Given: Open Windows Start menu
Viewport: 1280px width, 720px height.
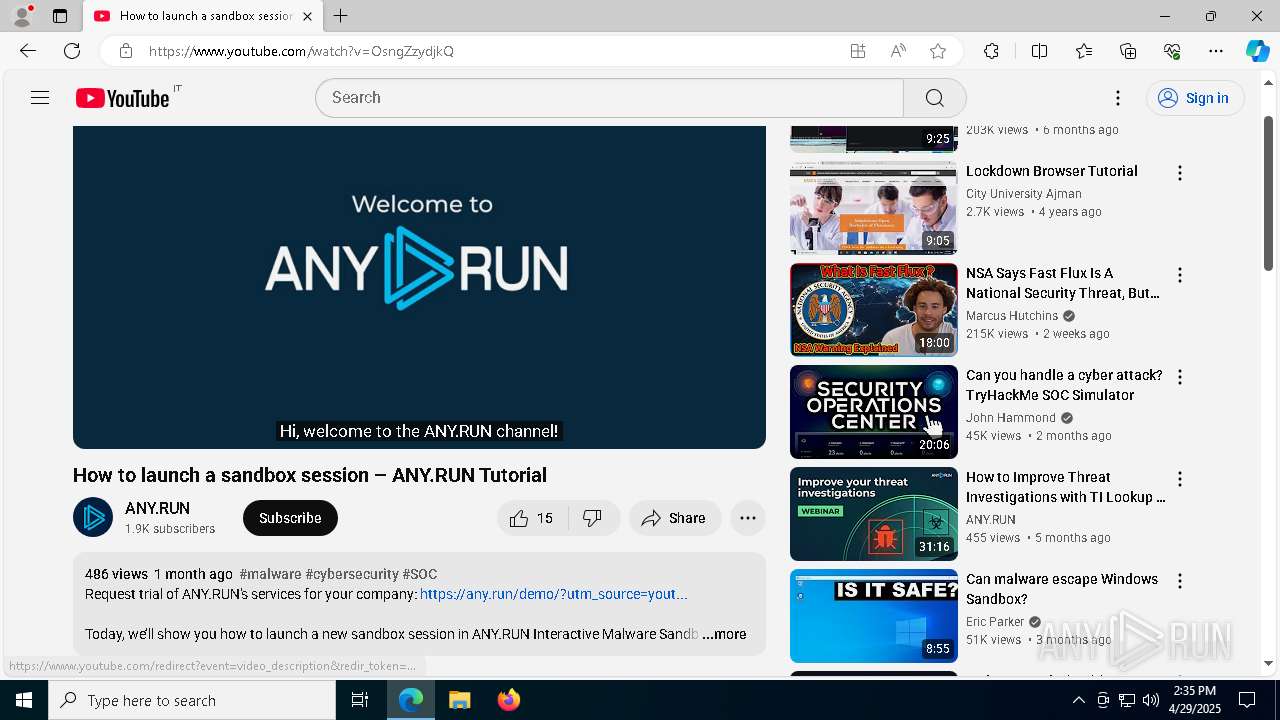Looking at the screenshot, I should point(24,700).
